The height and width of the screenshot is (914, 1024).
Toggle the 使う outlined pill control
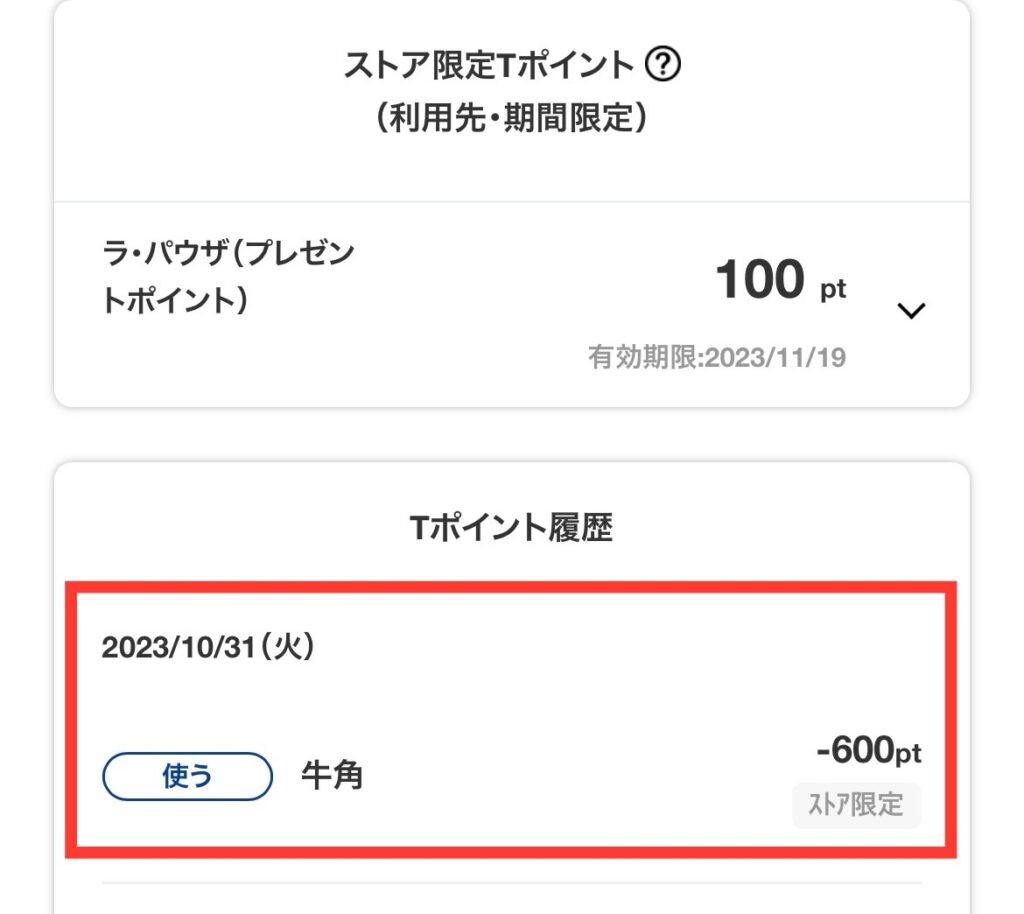point(186,773)
